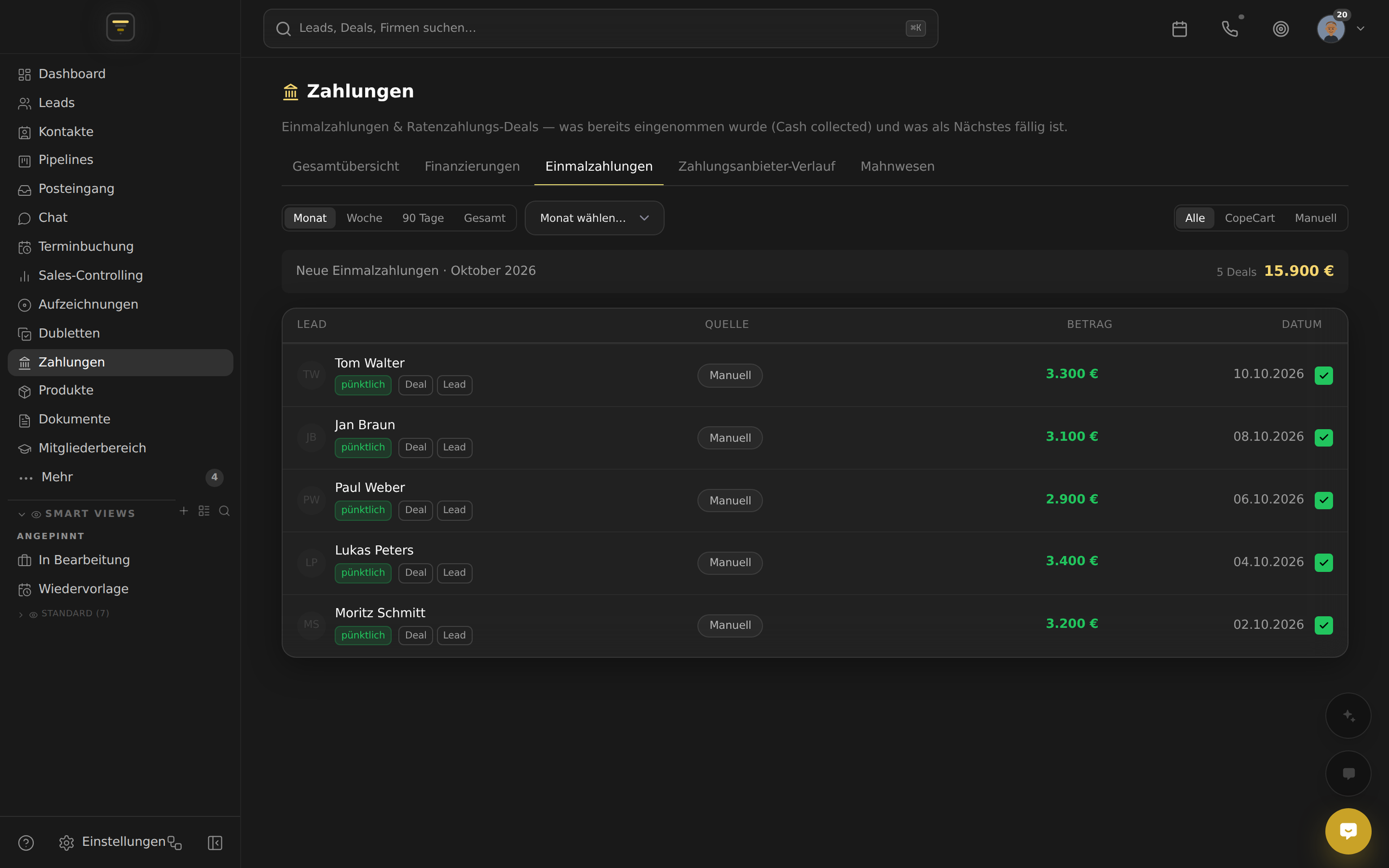
Task: Toggle the checkbox for Tom Walter payment
Action: (x=1323, y=375)
